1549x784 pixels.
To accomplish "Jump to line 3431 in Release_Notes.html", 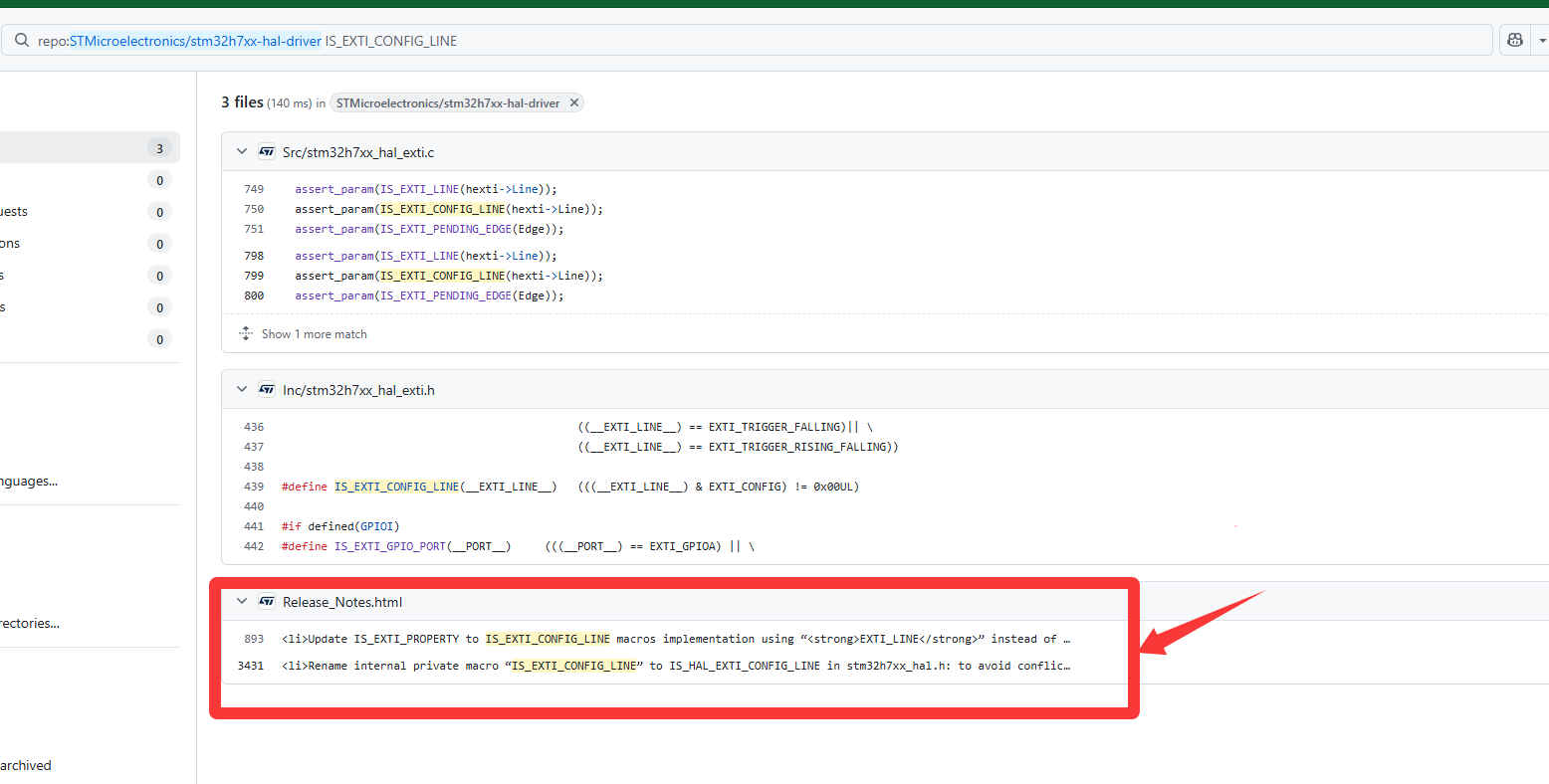I will tap(251, 666).
